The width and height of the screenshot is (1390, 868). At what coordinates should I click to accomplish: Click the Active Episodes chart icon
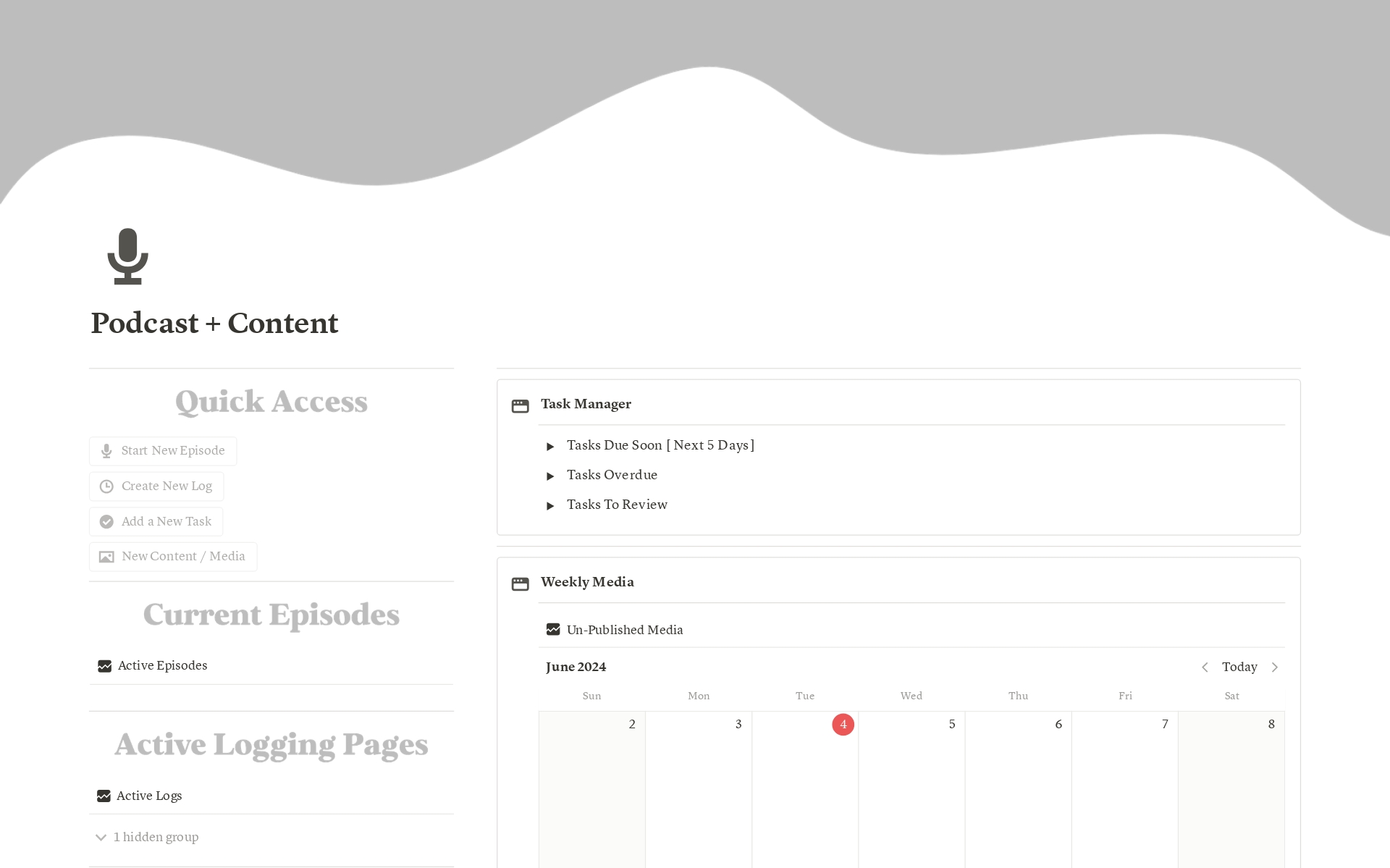pyautogui.click(x=104, y=666)
